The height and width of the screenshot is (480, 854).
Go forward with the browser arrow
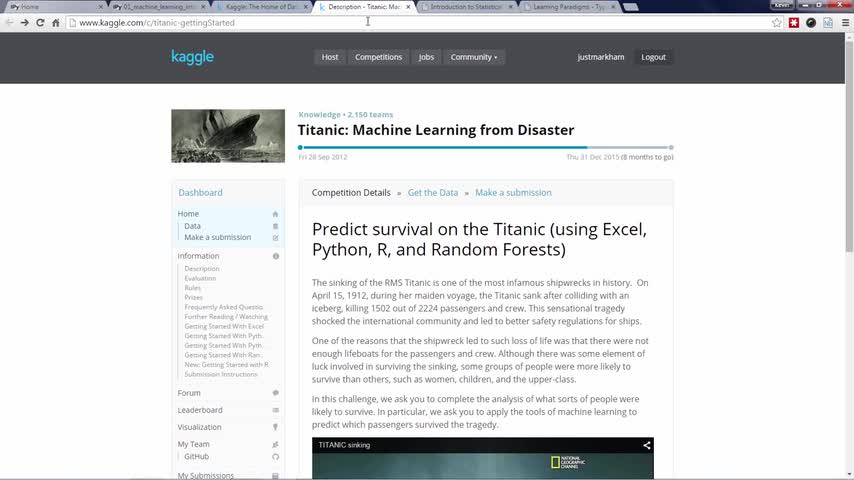coord(25,22)
